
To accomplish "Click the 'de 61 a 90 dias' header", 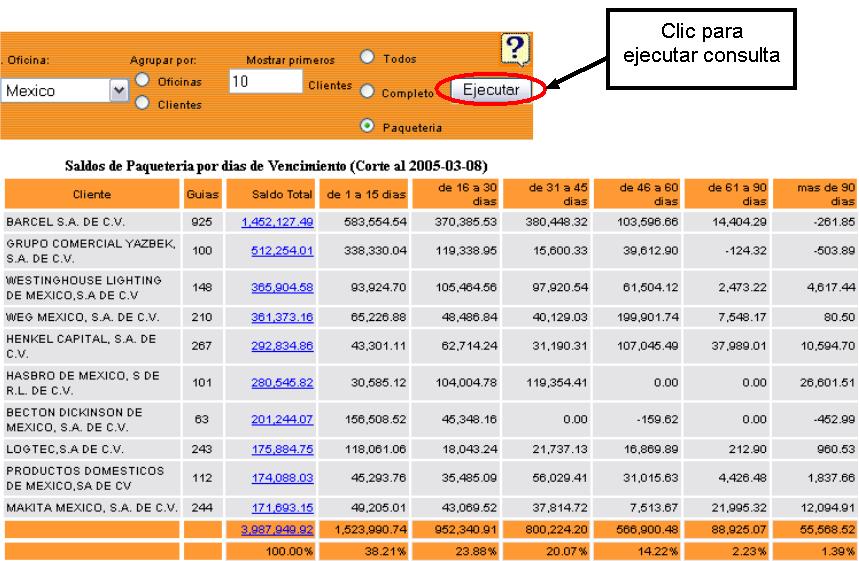I will coord(726,194).
